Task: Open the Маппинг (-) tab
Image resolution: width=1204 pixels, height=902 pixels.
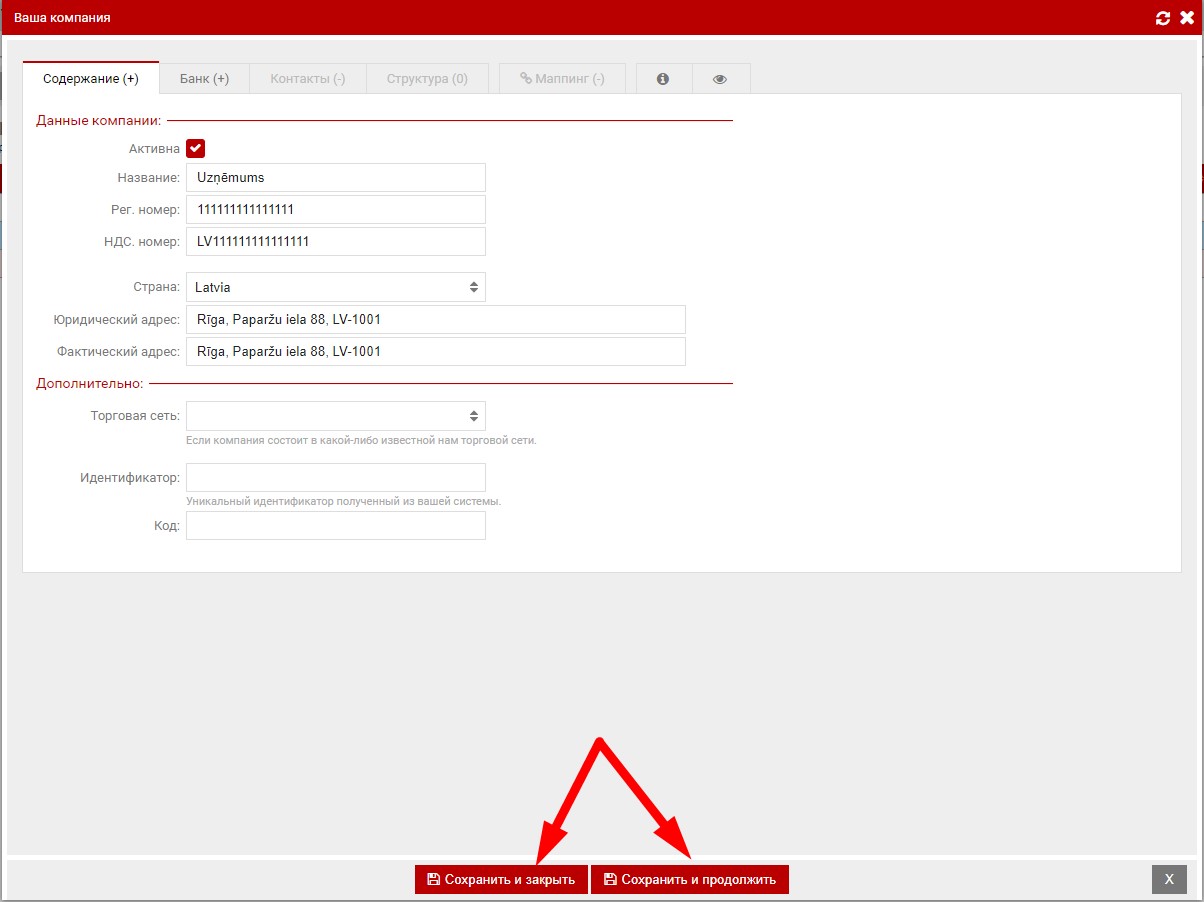Action: click(562, 79)
